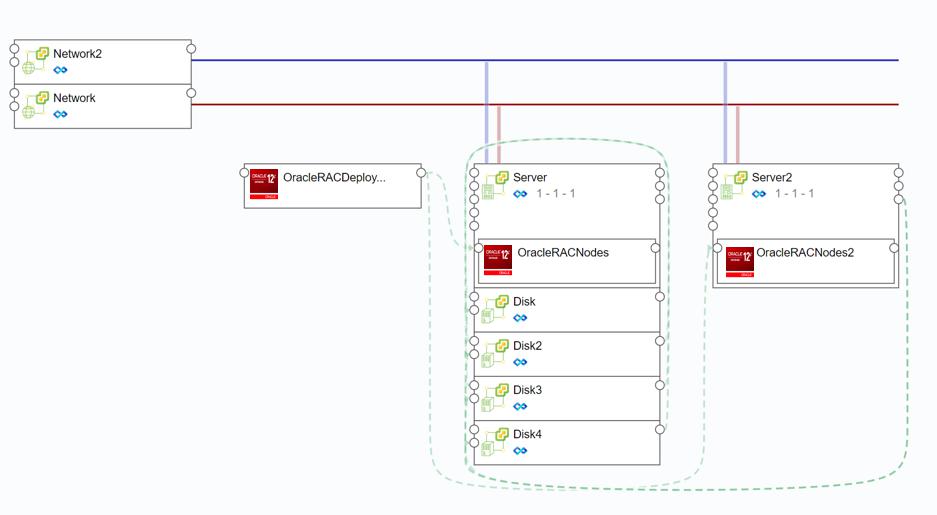Screen dimensions: 937x515
Task: Select the Disk component label
Action: click(x=524, y=301)
